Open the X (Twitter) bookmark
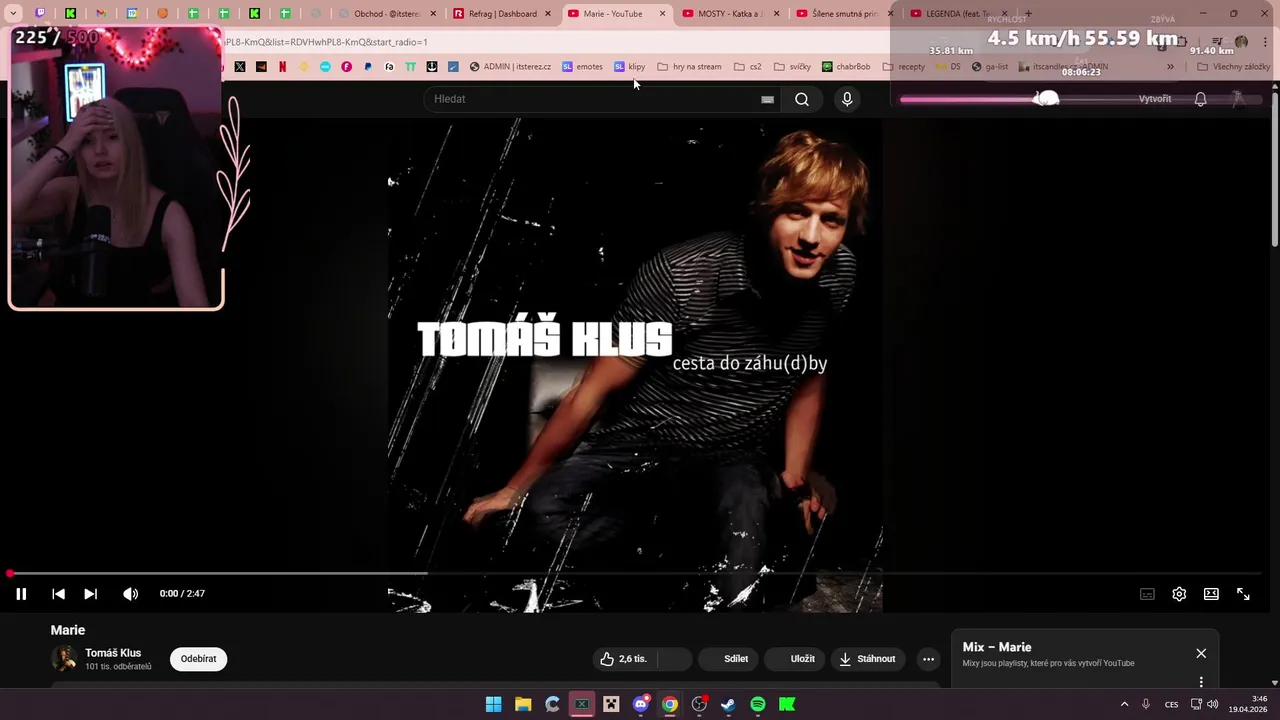Image resolution: width=1280 pixels, height=720 pixels. coord(240,67)
